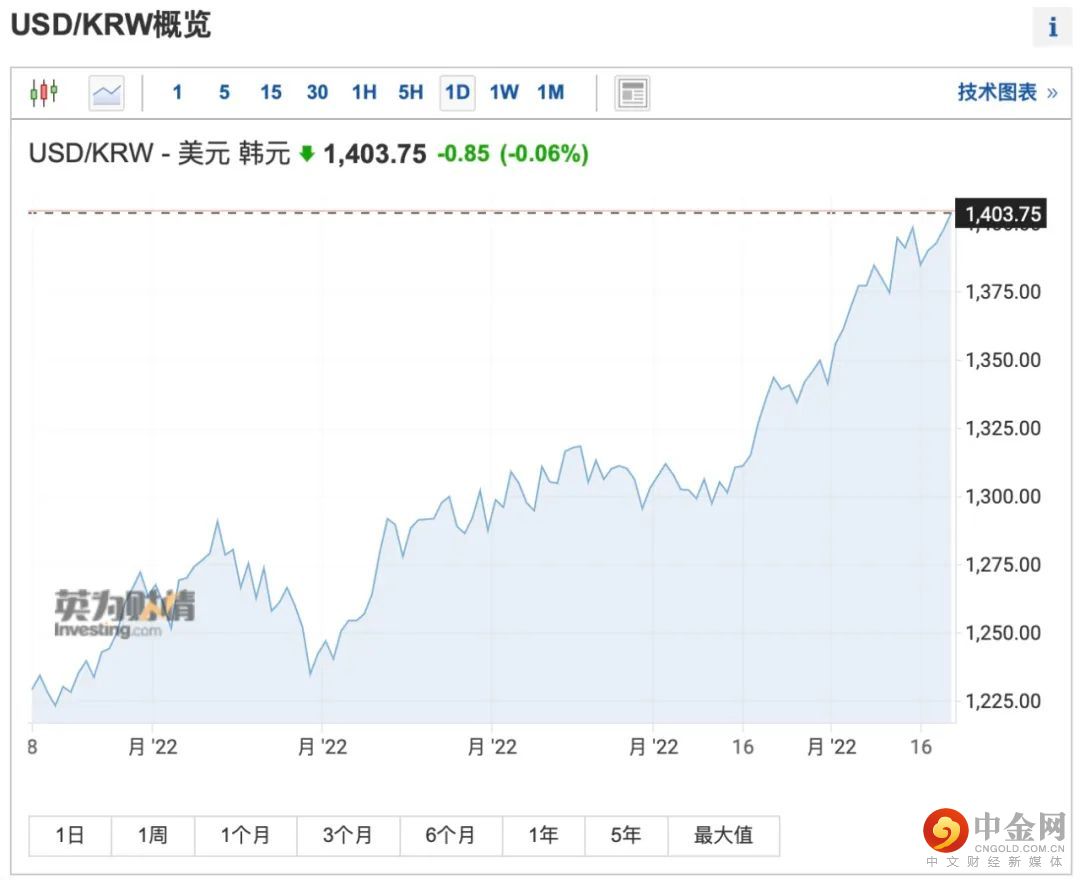Set chart interval to 1 minute

pos(177,92)
